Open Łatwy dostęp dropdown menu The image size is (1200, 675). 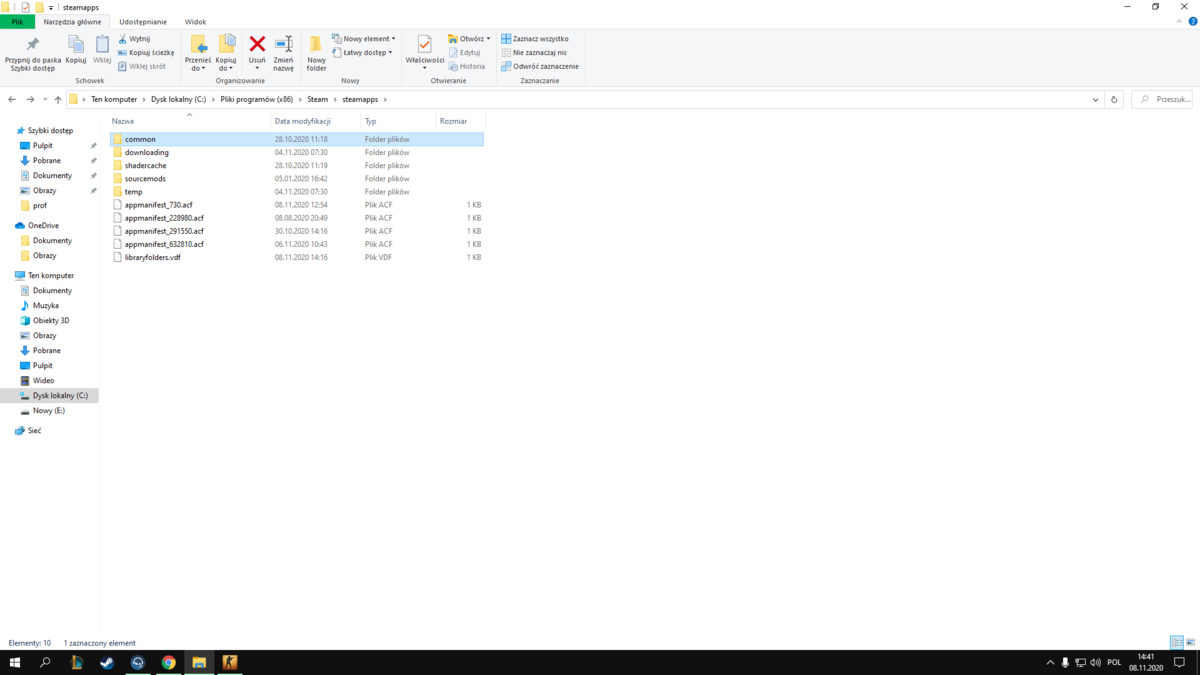click(x=362, y=52)
